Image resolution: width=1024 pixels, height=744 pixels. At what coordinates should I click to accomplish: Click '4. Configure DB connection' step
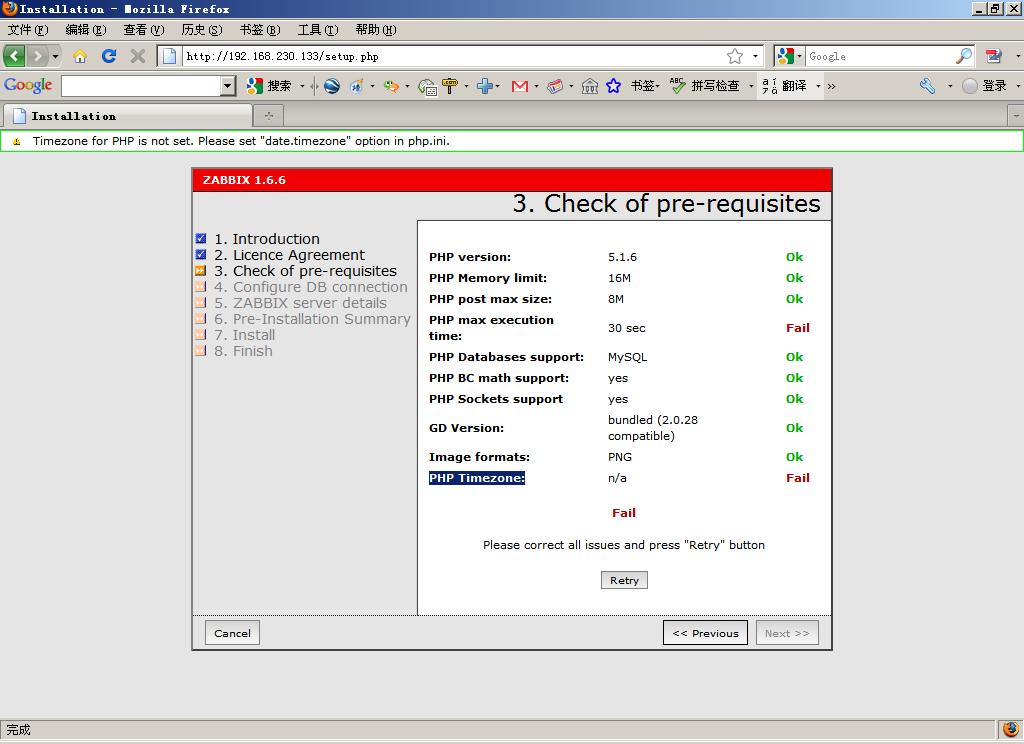[x=311, y=287]
